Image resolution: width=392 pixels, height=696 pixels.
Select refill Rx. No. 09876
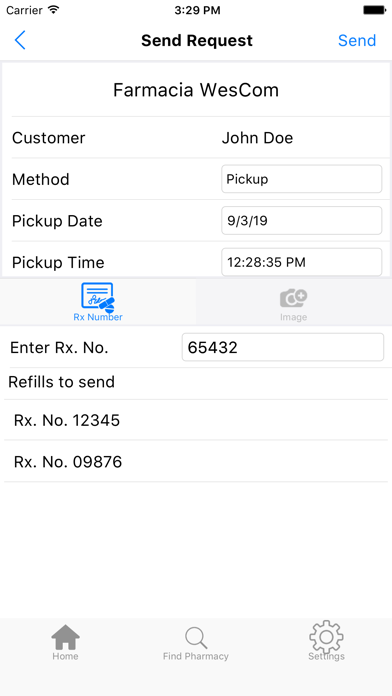(x=196, y=462)
